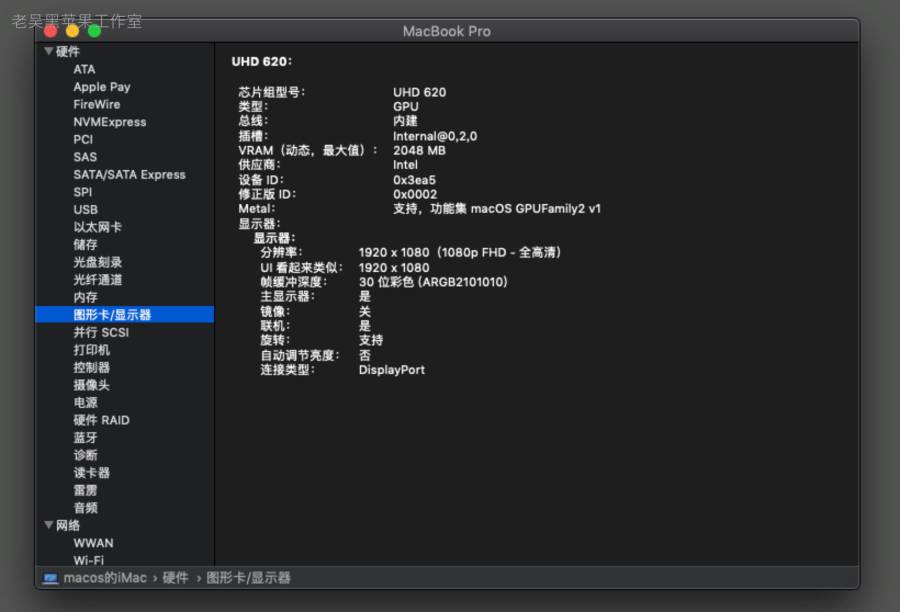Show USB device information
This screenshot has width=900, height=612.
pos(85,210)
